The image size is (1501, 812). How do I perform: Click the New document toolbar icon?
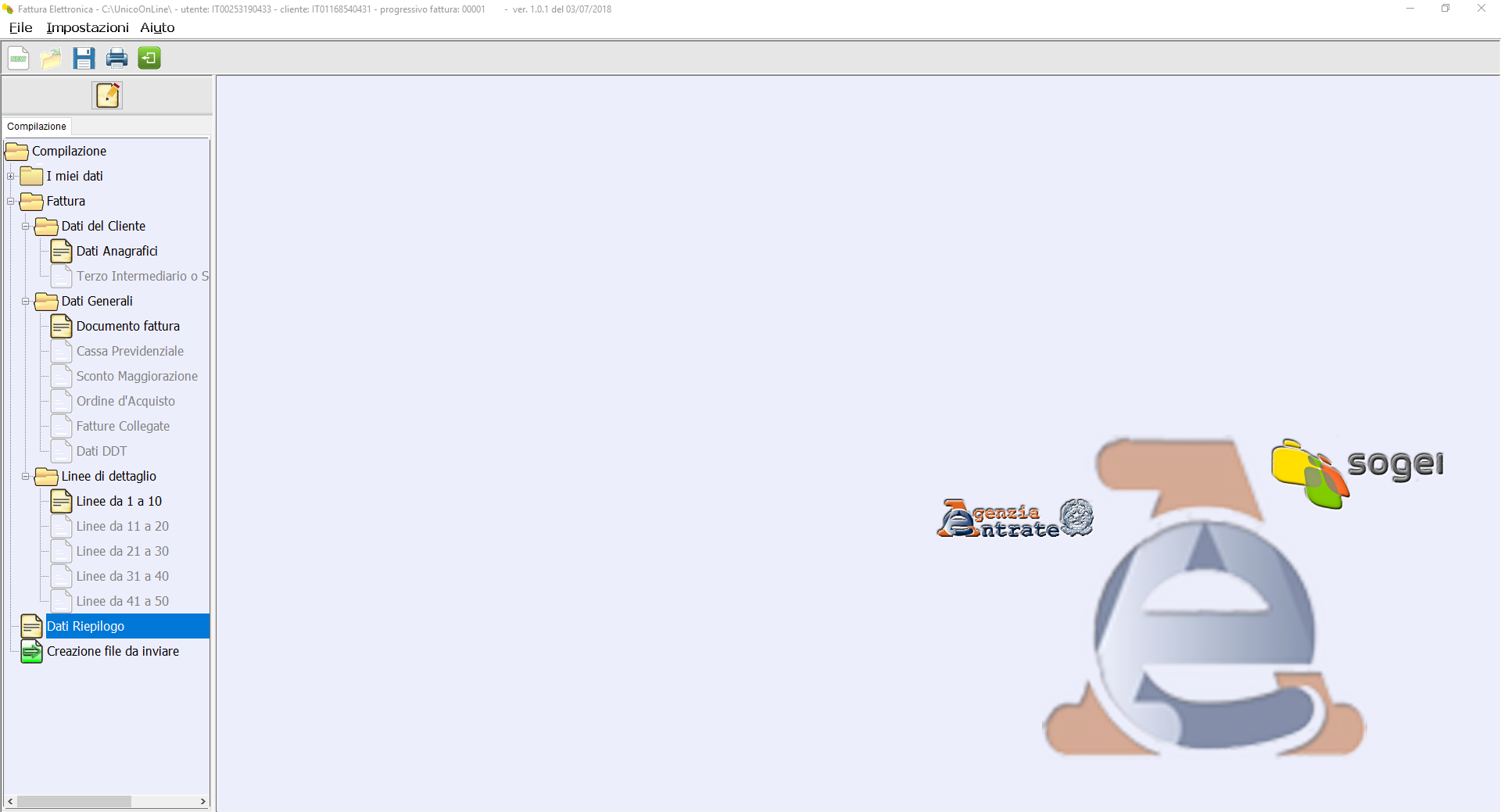click(x=19, y=59)
